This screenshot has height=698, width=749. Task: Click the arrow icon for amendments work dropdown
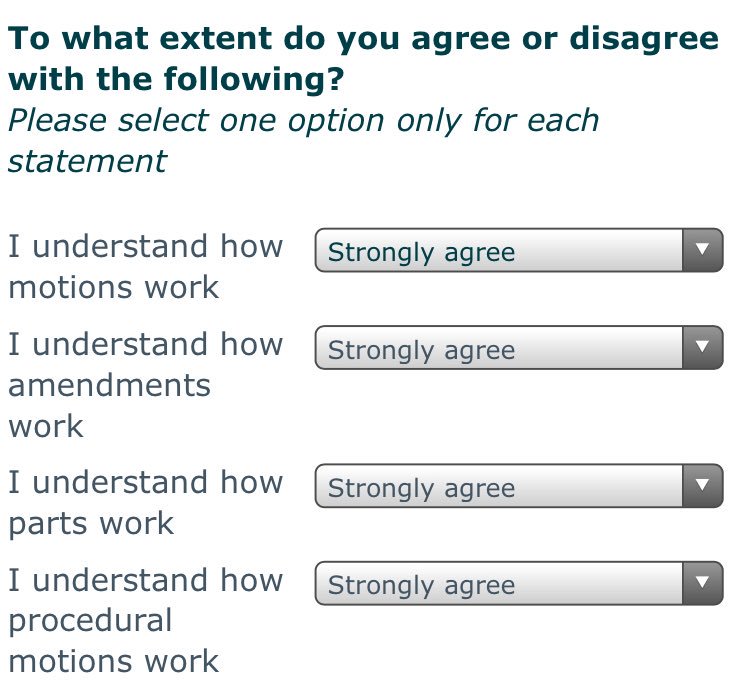[x=702, y=347]
